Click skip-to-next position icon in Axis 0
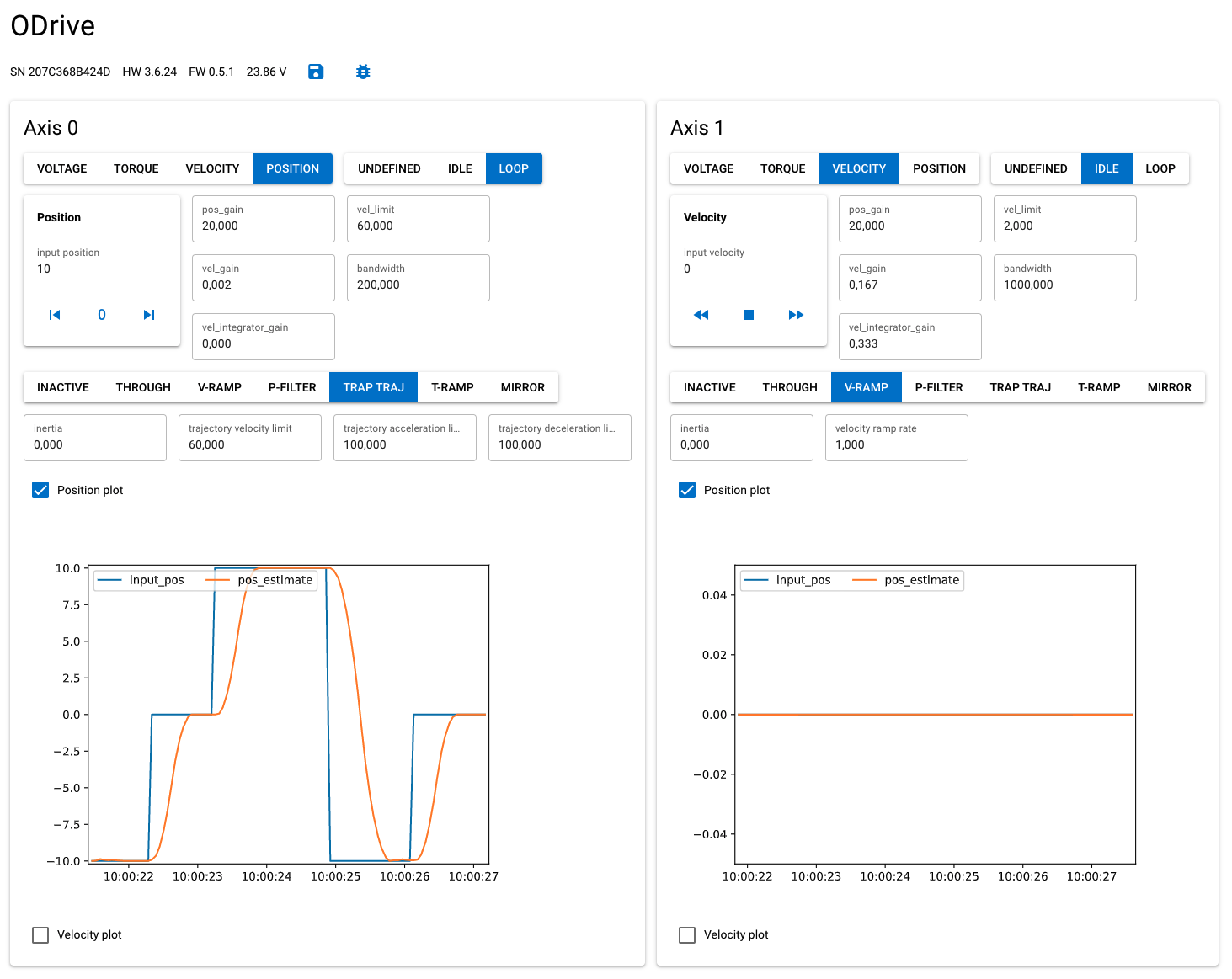Screen dimensions: 1232x979 click(x=149, y=315)
